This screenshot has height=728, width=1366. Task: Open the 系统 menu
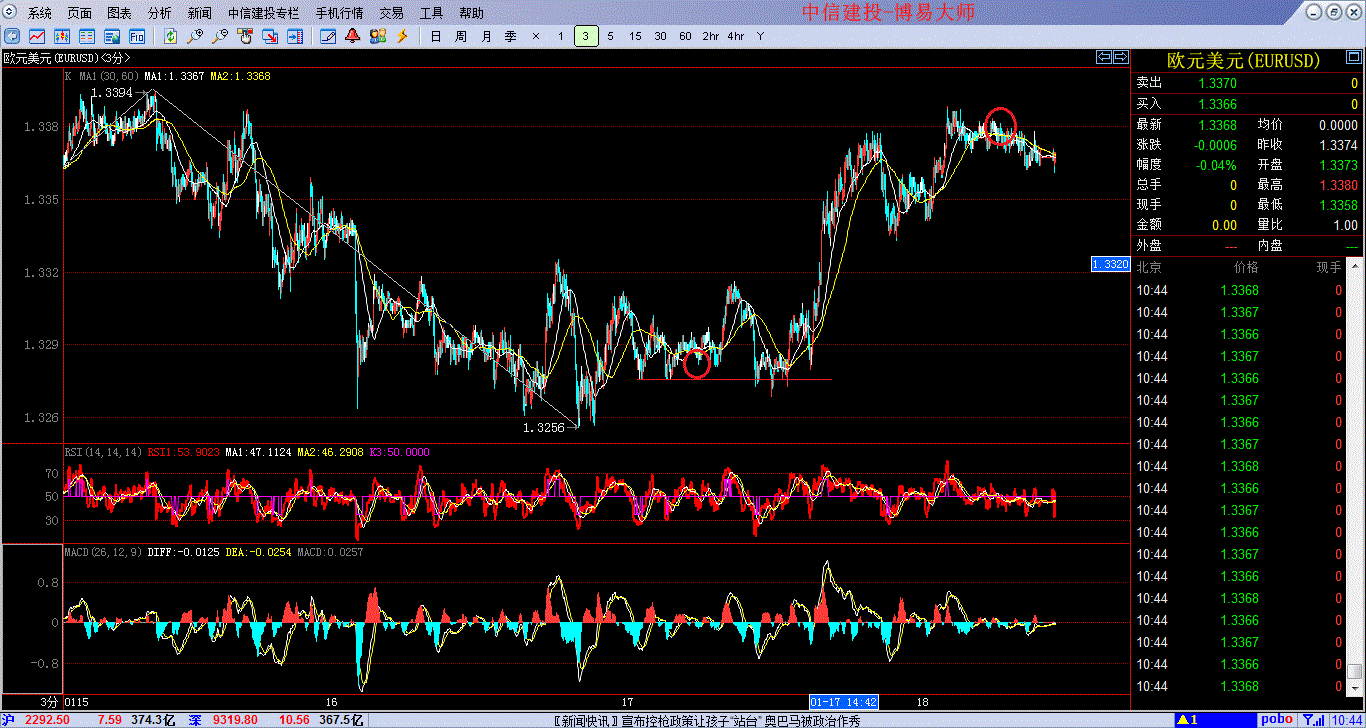click(40, 13)
